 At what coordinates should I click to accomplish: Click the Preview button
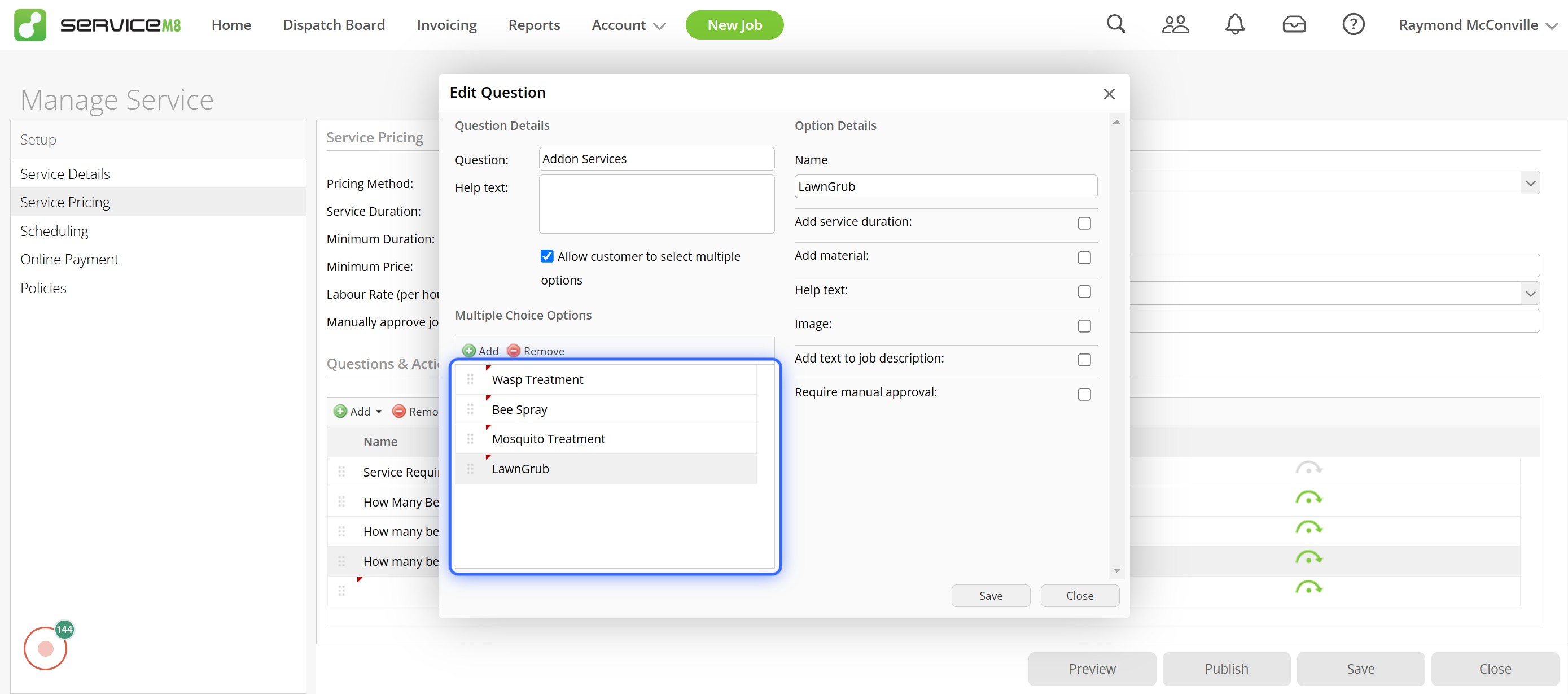(1092, 669)
